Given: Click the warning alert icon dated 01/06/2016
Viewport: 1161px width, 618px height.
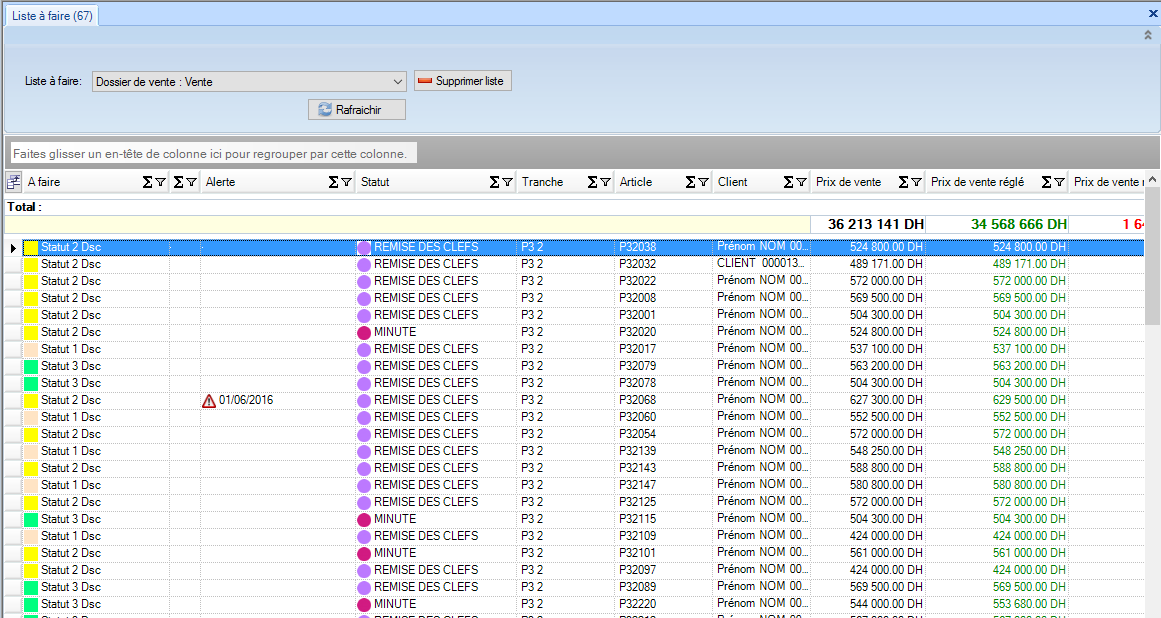Looking at the screenshot, I should 209,400.
